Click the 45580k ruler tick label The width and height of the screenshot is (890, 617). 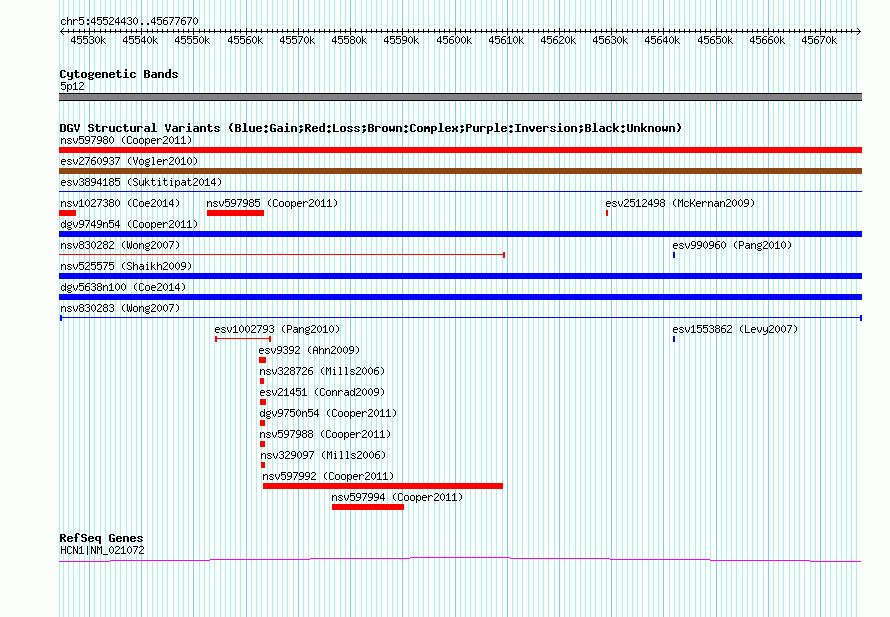pos(349,40)
